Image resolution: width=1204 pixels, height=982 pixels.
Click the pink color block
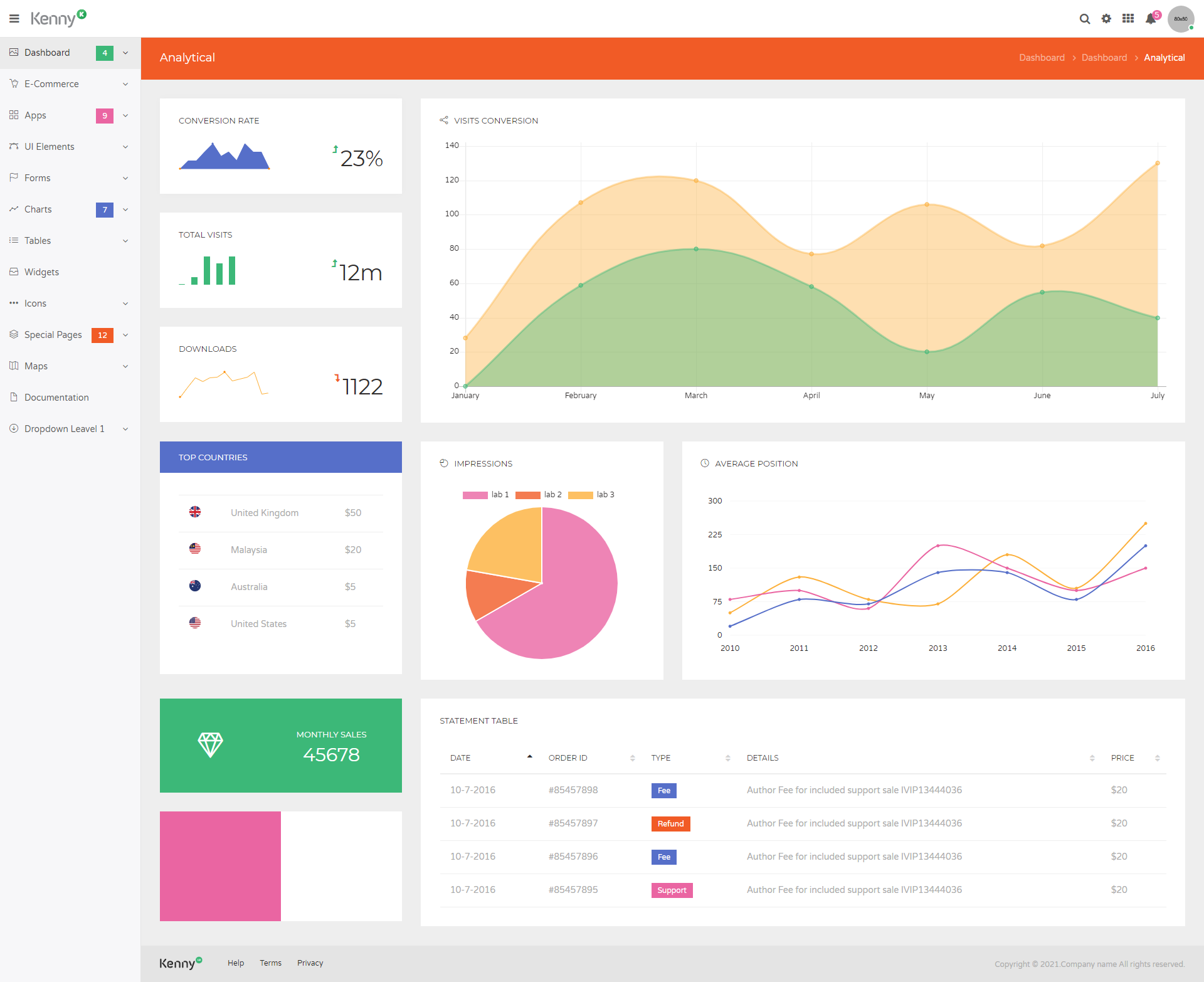click(x=220, y=866)
